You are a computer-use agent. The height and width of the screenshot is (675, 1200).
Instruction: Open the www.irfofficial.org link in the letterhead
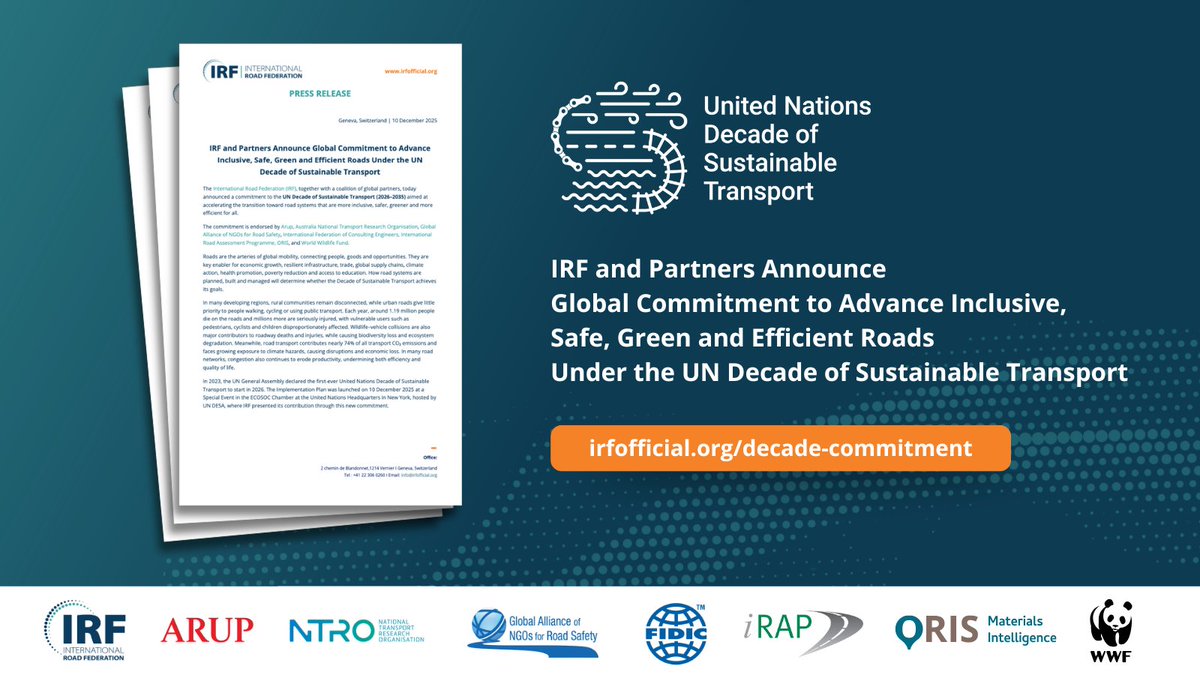point(414,69)
